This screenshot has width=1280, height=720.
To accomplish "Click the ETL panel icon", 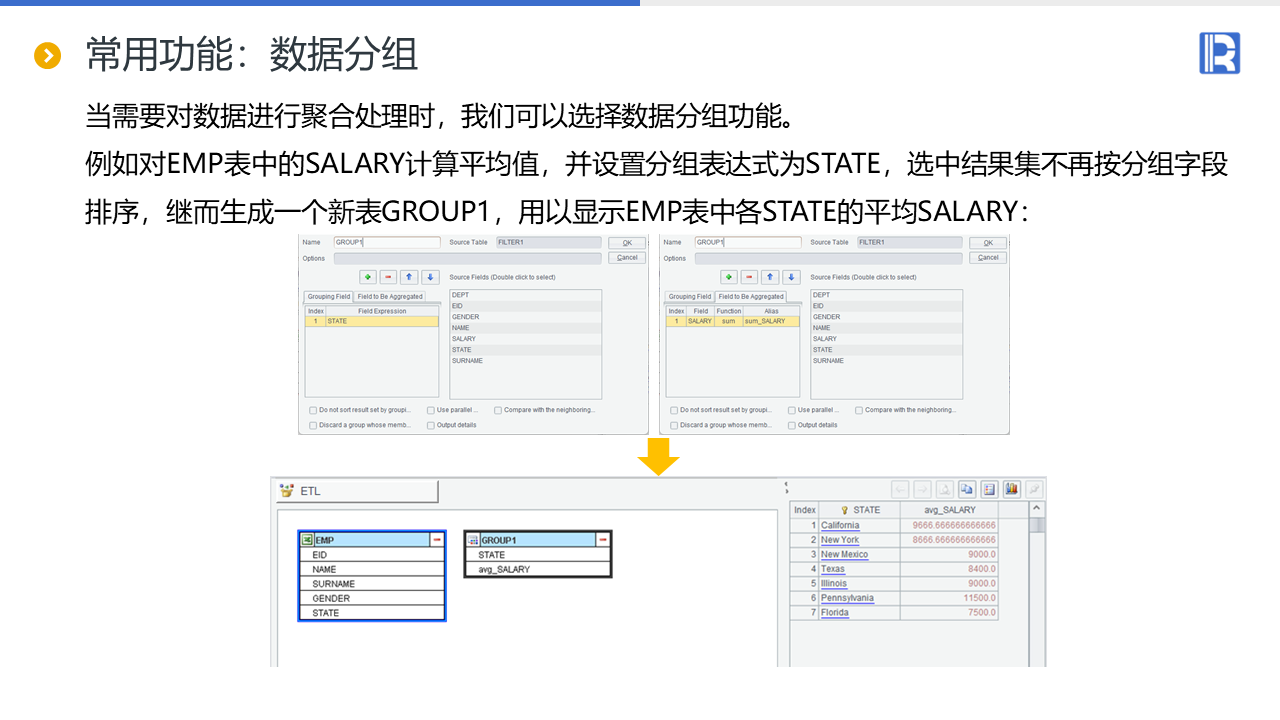I will (287, 491).
